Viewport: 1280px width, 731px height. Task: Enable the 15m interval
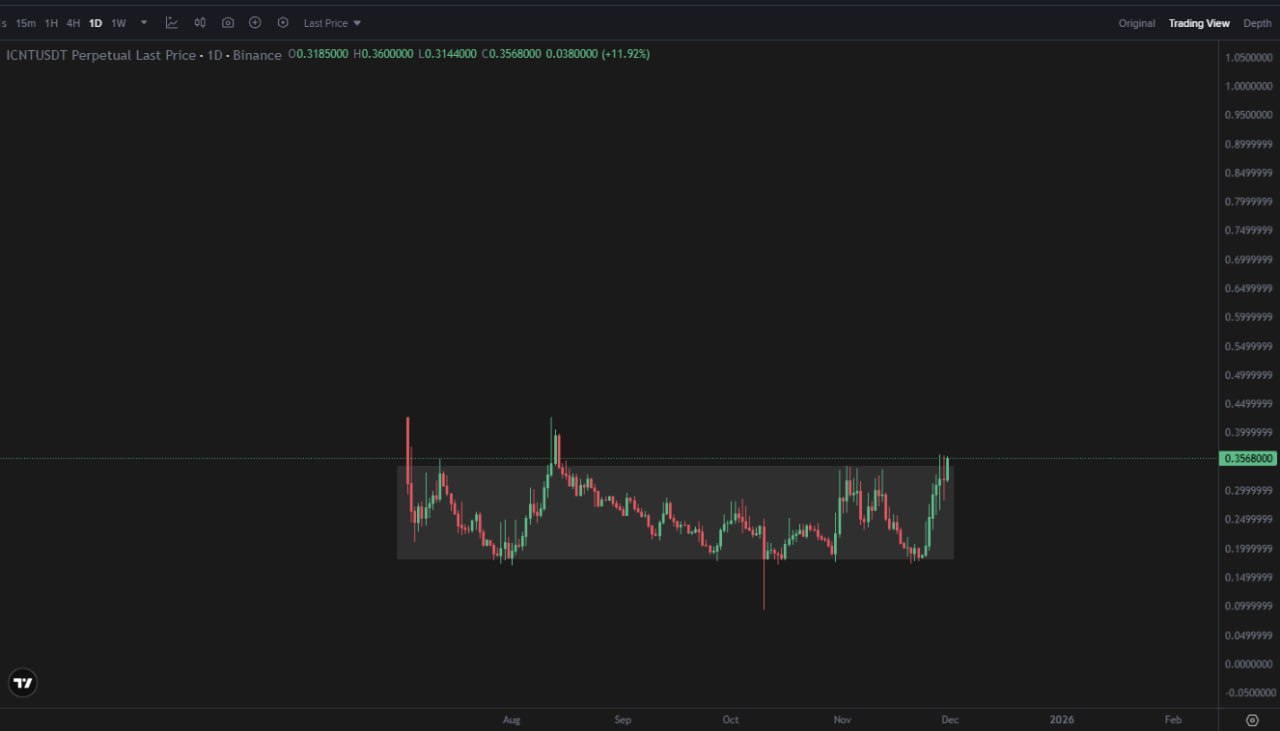[25, 22]
